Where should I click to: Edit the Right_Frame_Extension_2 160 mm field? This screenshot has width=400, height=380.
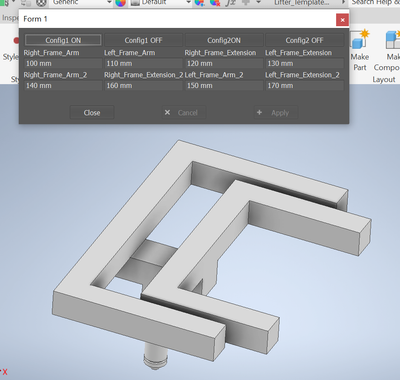tap(143, 86)
